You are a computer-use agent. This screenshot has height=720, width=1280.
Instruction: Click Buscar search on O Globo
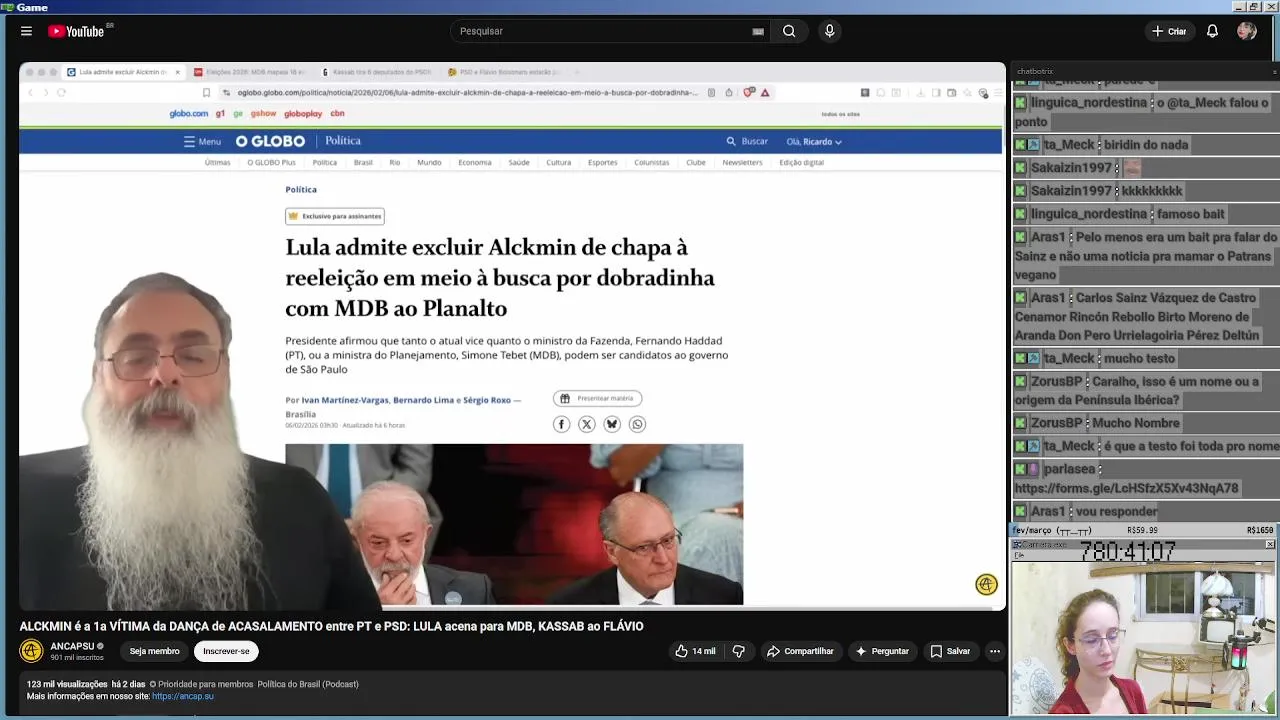click(x=747, y=141)
